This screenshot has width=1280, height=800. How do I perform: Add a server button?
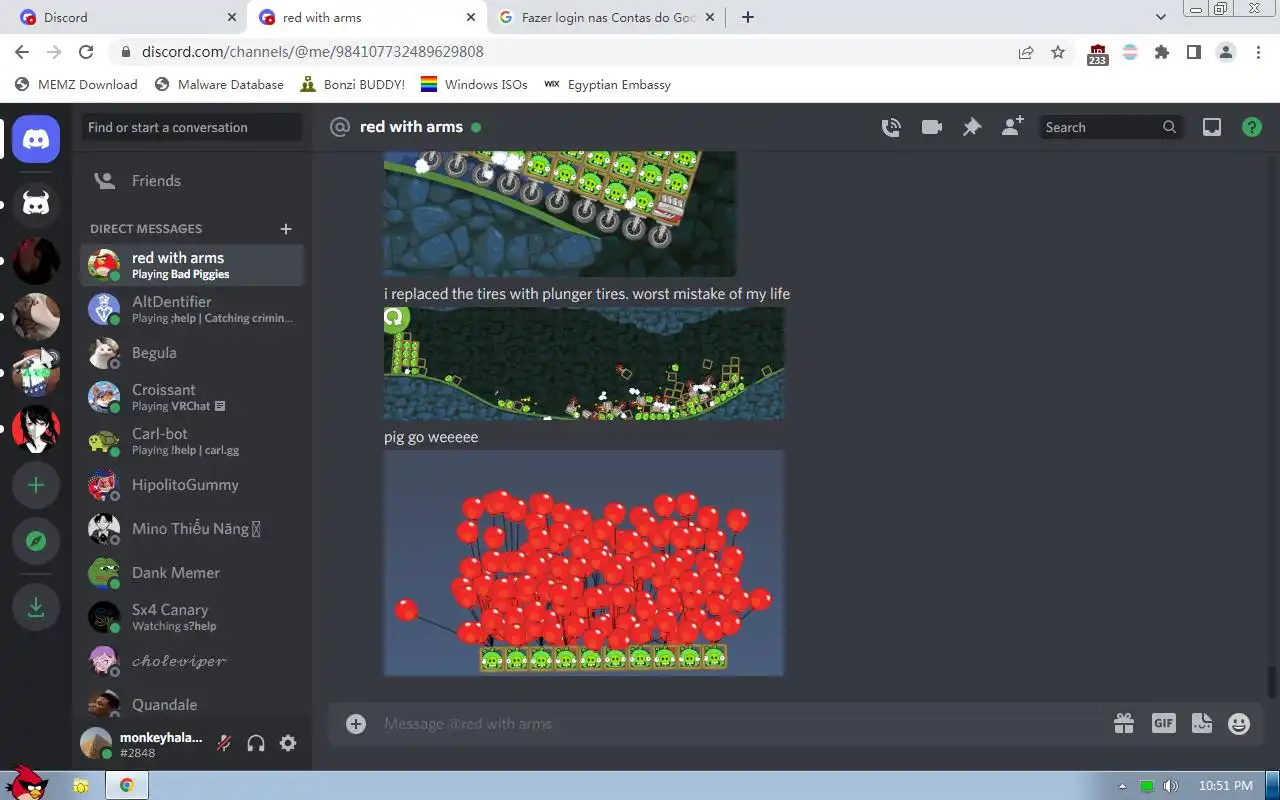[x=36, y=485]
